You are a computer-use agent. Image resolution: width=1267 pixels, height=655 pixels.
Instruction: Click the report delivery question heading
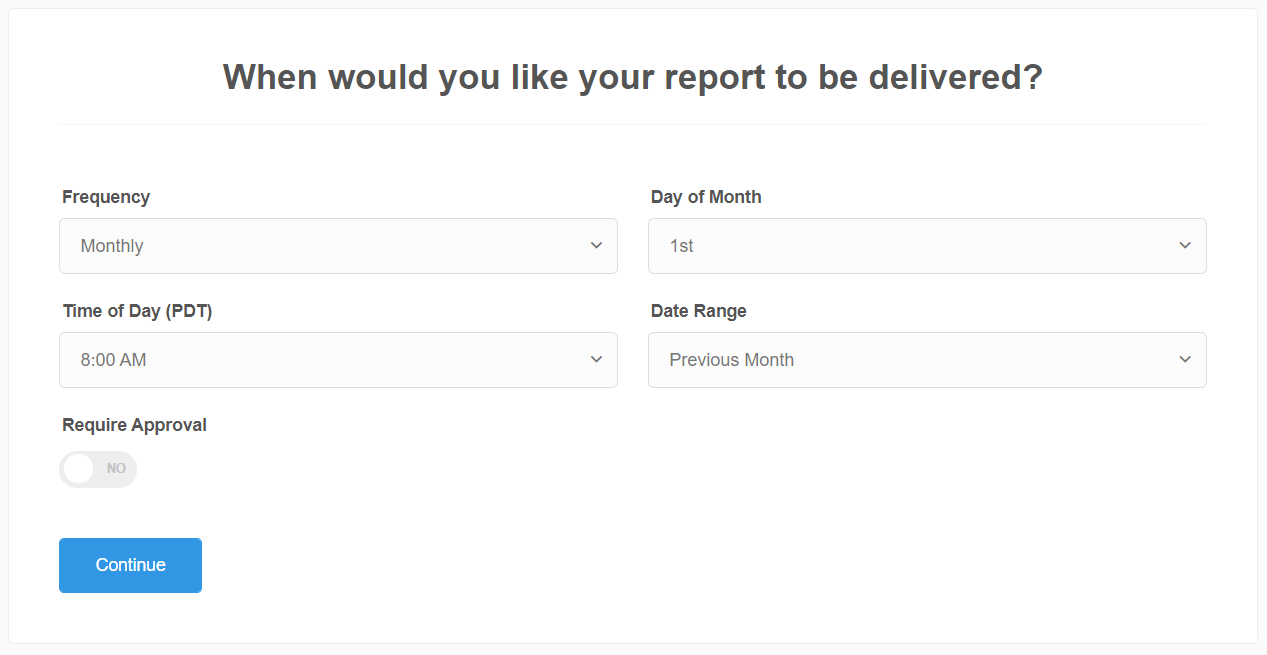click(632, 77)
